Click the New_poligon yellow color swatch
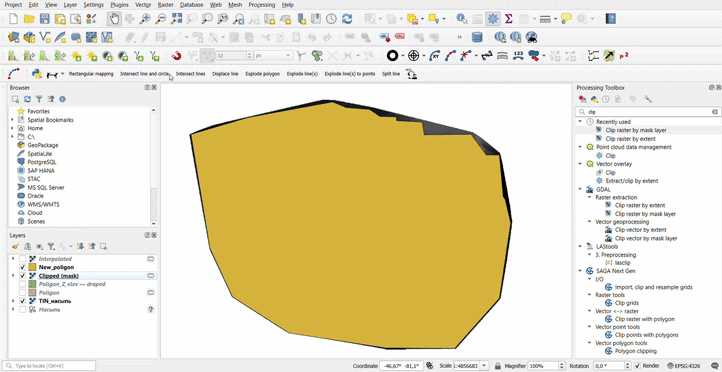The image size is (722, 372). point(32,267)
